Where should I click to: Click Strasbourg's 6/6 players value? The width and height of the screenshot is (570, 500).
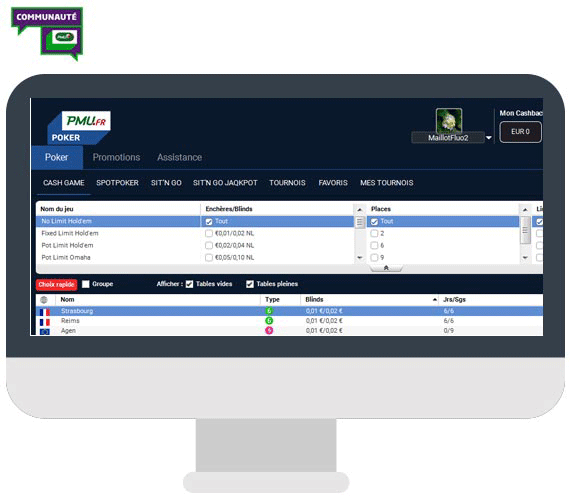(449, 311)
